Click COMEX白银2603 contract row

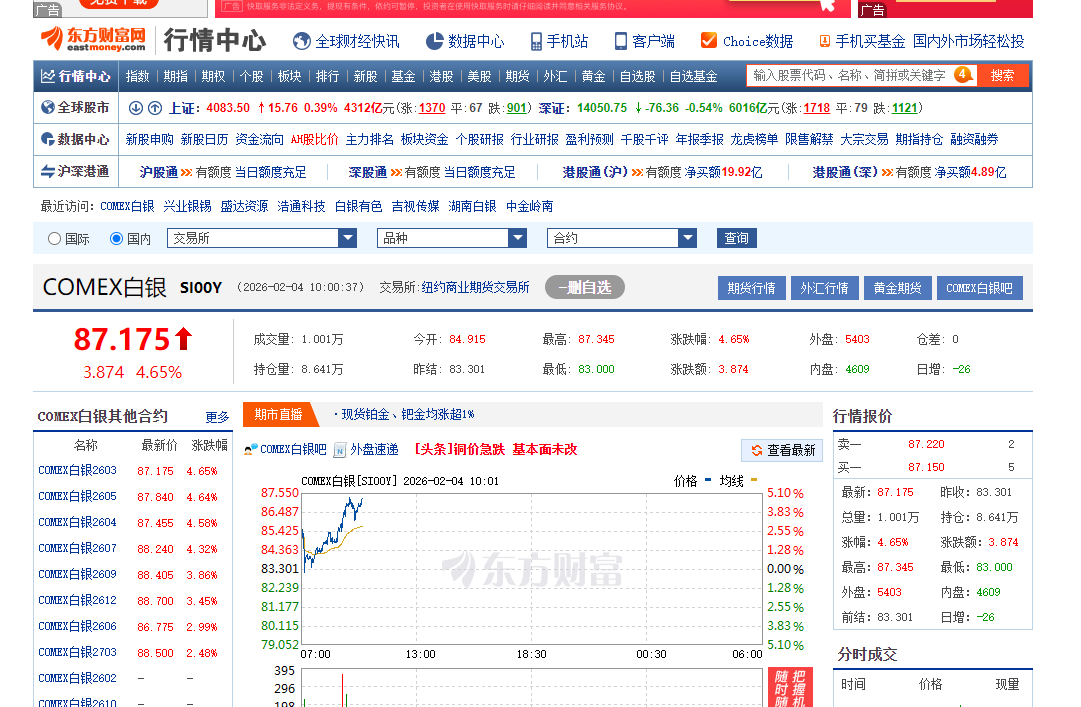(132, 471)
